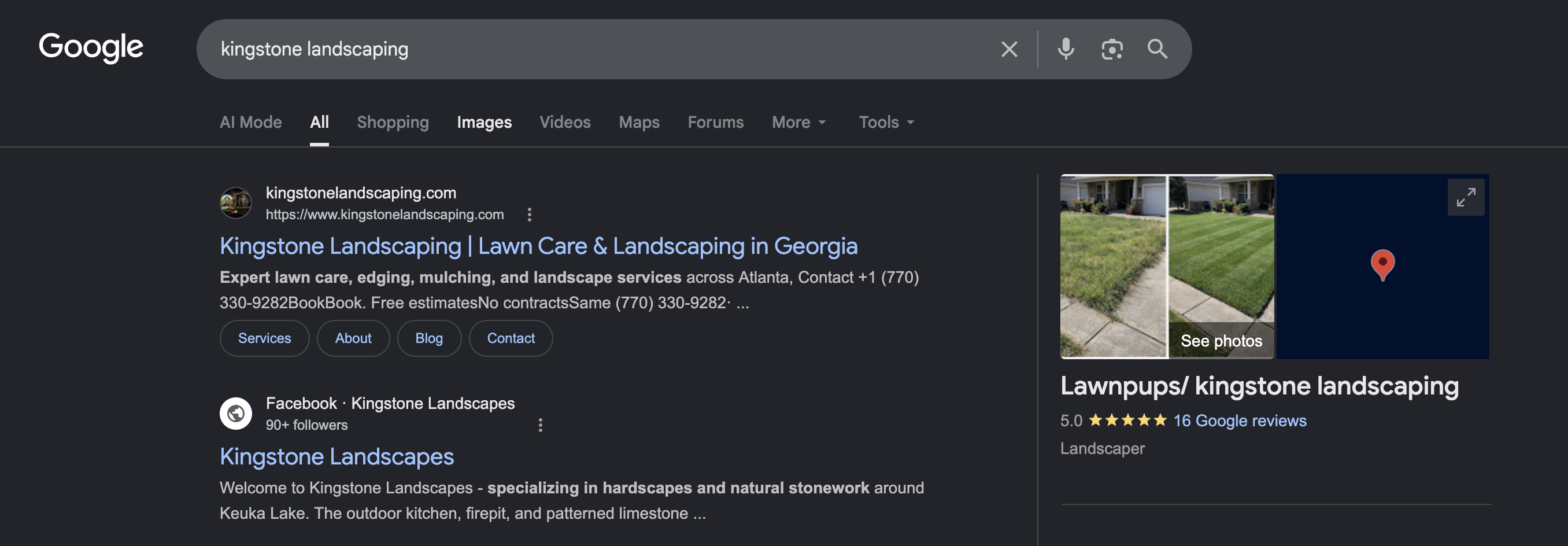The height and width of the screenshot is (546, 1568).
Task: Switch to Videos tab
Action: click(x=565, y=123)
